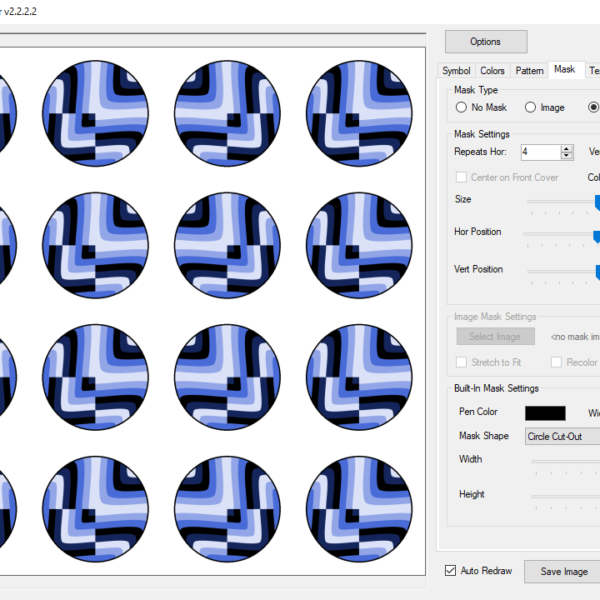This screenshot has width=600, height=600.
Task: Click the built-in mask Width slider
Action: 566,461
